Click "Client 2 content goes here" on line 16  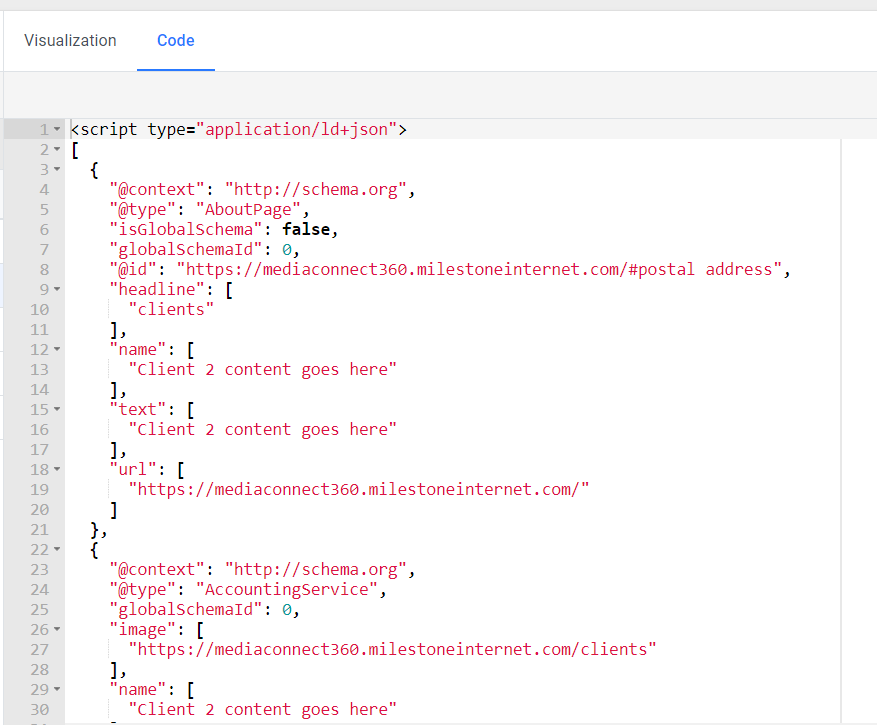point(262,430)
